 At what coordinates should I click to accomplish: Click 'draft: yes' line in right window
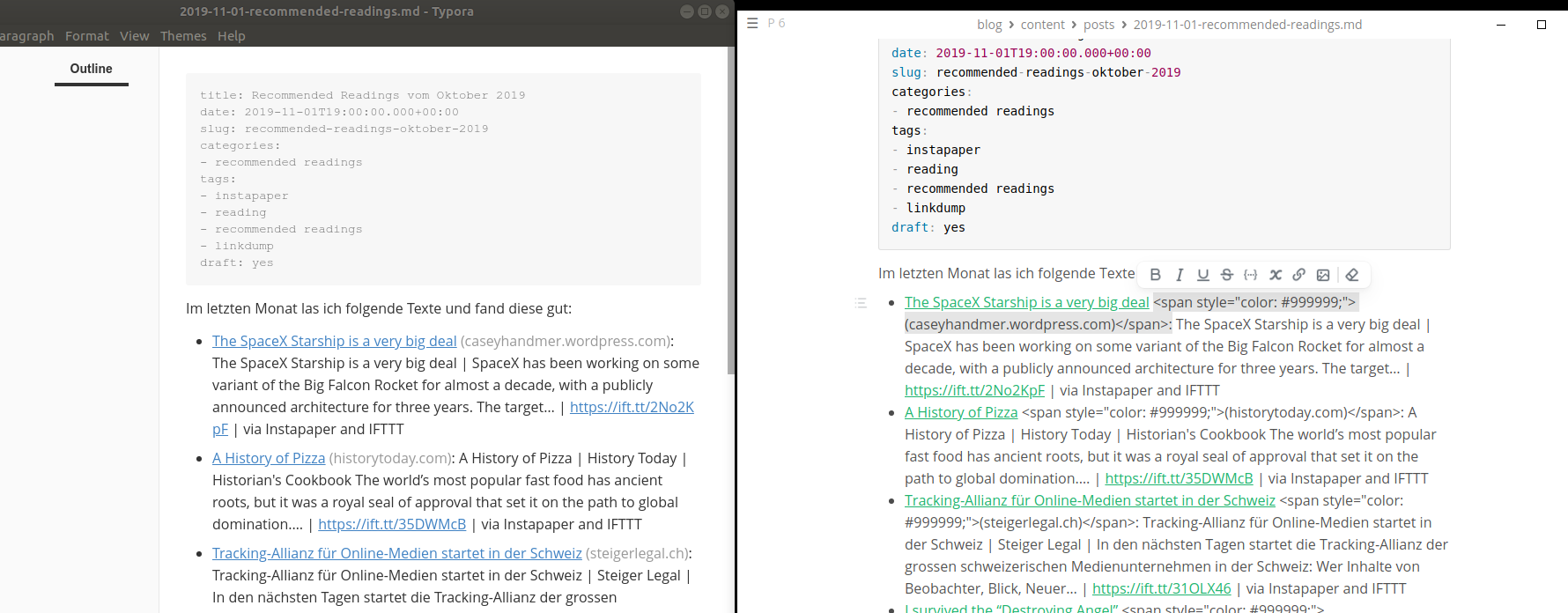(928, 227)
